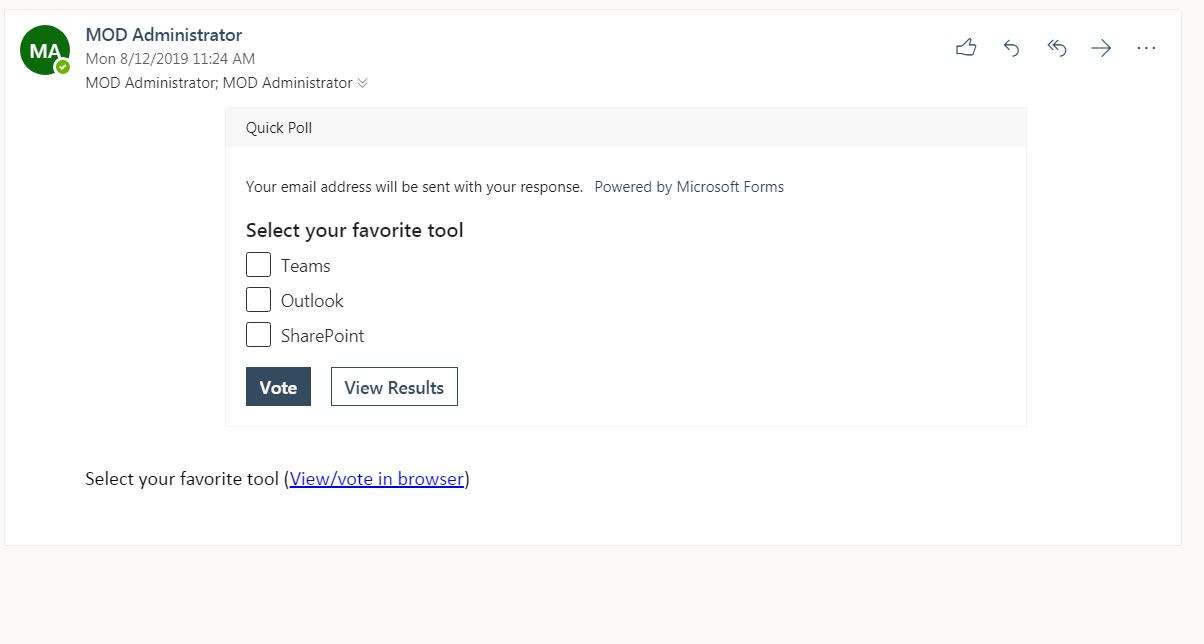Like this message with thumbs up icon
Viewport: 1204px width, 644px height.
tap(966, 47)
